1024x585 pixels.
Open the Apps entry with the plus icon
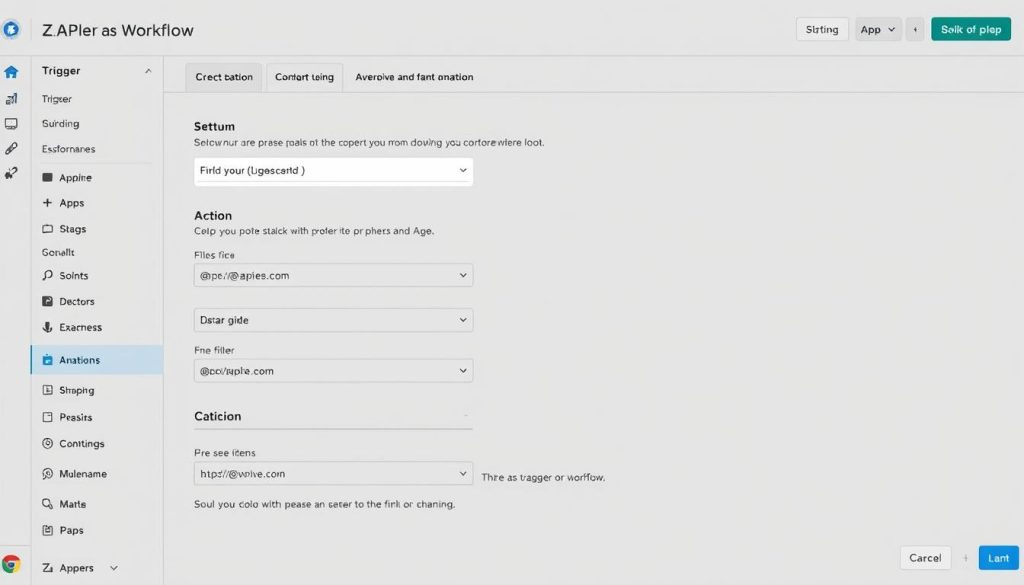(70, 203)
